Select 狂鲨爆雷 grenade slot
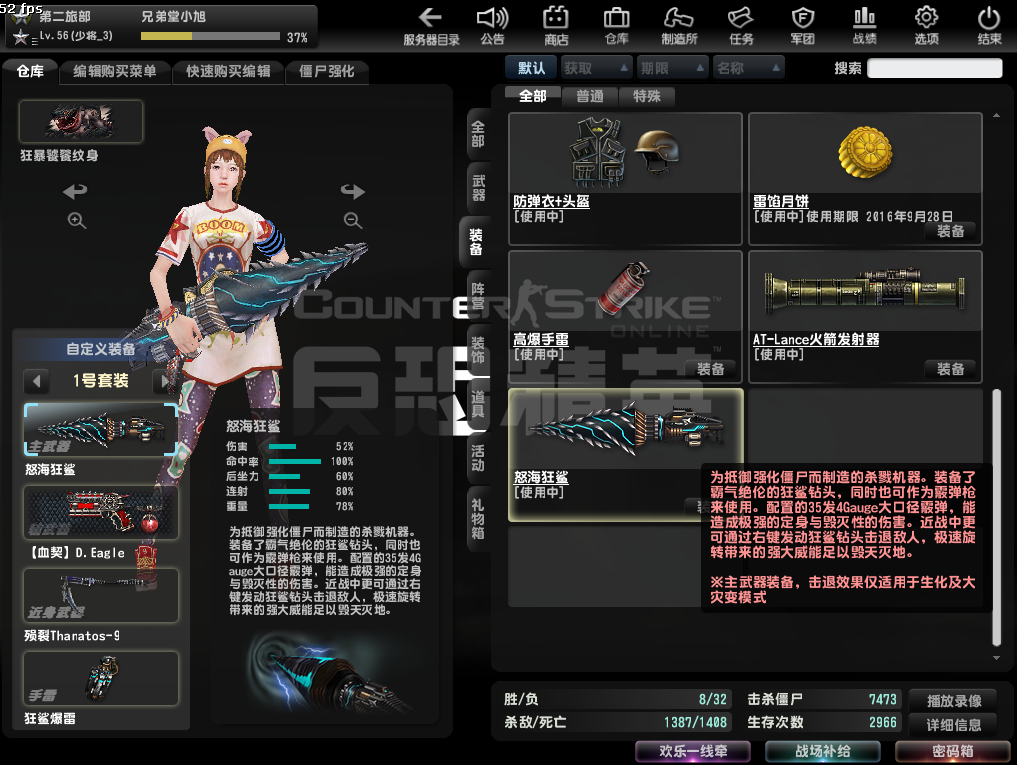This screenshot has width=1017, height=765. [101, 679]
